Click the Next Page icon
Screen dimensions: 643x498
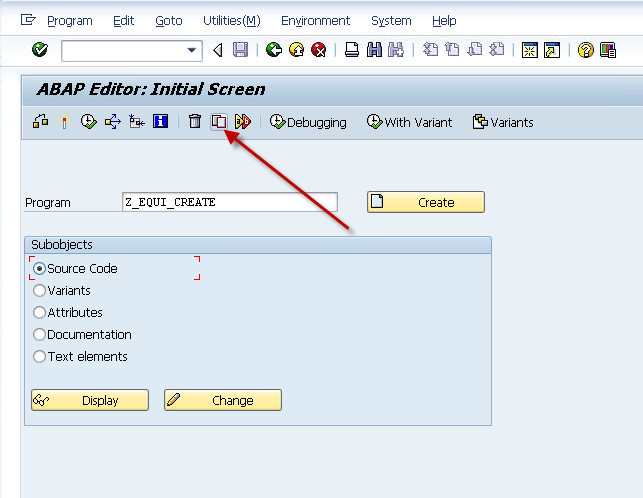tap(474, 50)
